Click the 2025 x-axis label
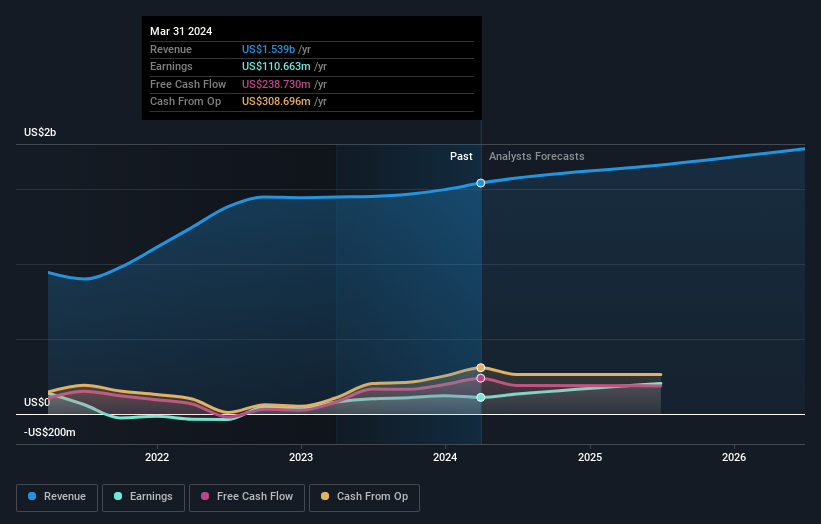The image size is (821, 524). (x=590, y=458)
